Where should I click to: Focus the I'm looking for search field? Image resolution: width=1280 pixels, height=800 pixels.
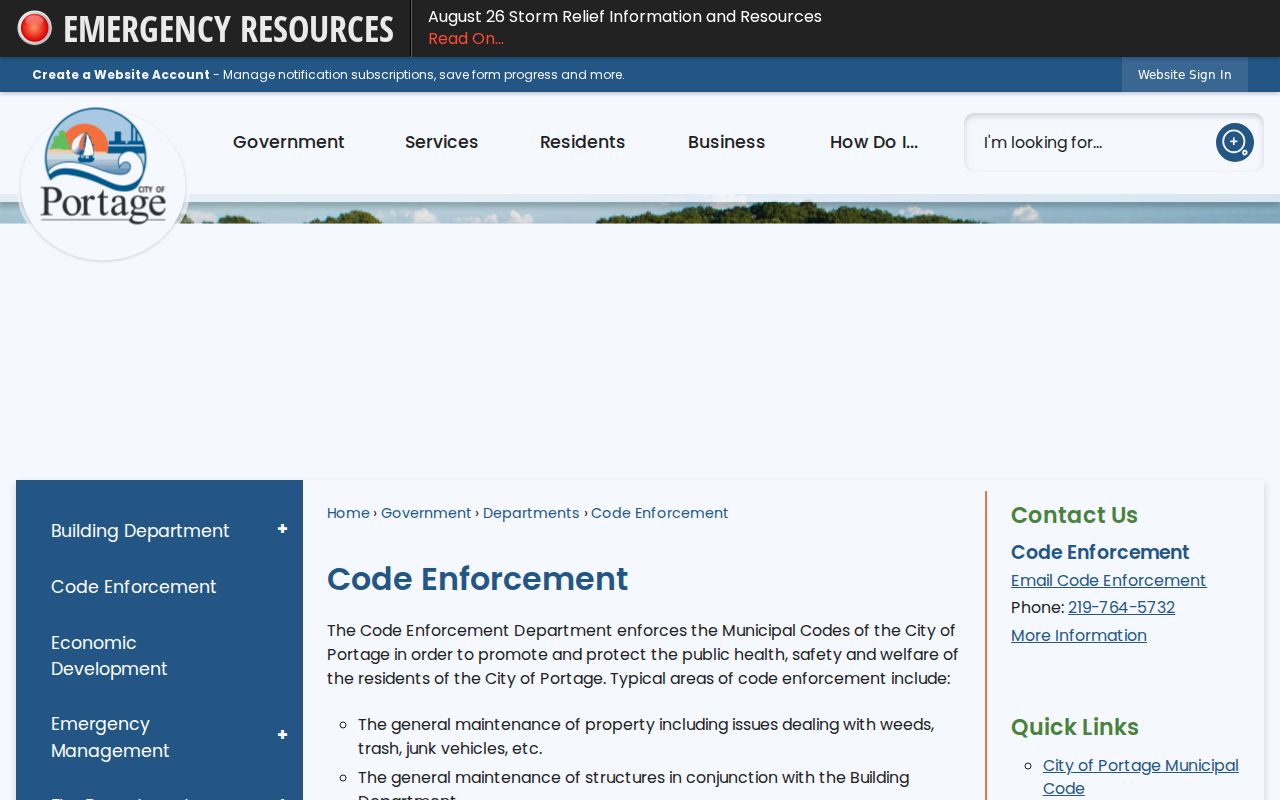[x=1090, y=142]
